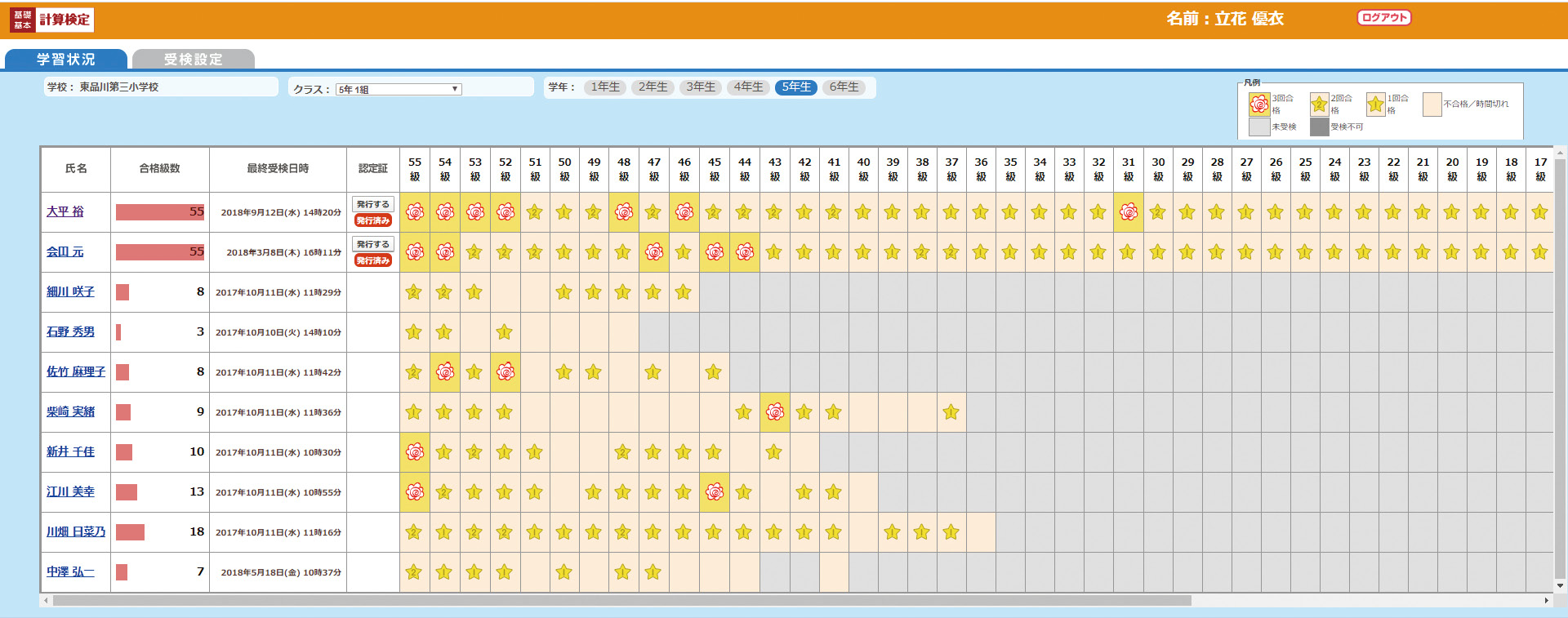The width and height of the screenshot is (1568, 618).
Task: Click 発行済み button for 大平 裕
Action: pos(373,220)
